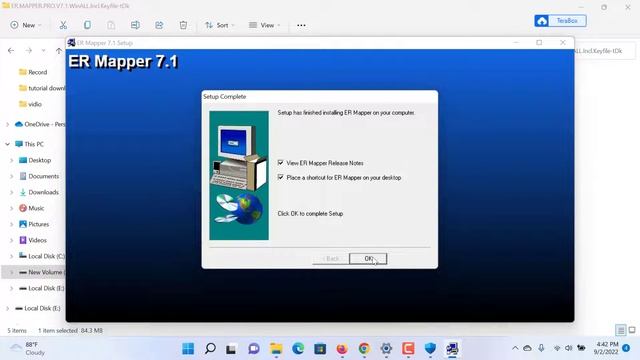The height and width of the screenshot is (360, 640).
Task: Open Settings gear on taskbar
Action: pyautogui.click(x=386, y=349)
